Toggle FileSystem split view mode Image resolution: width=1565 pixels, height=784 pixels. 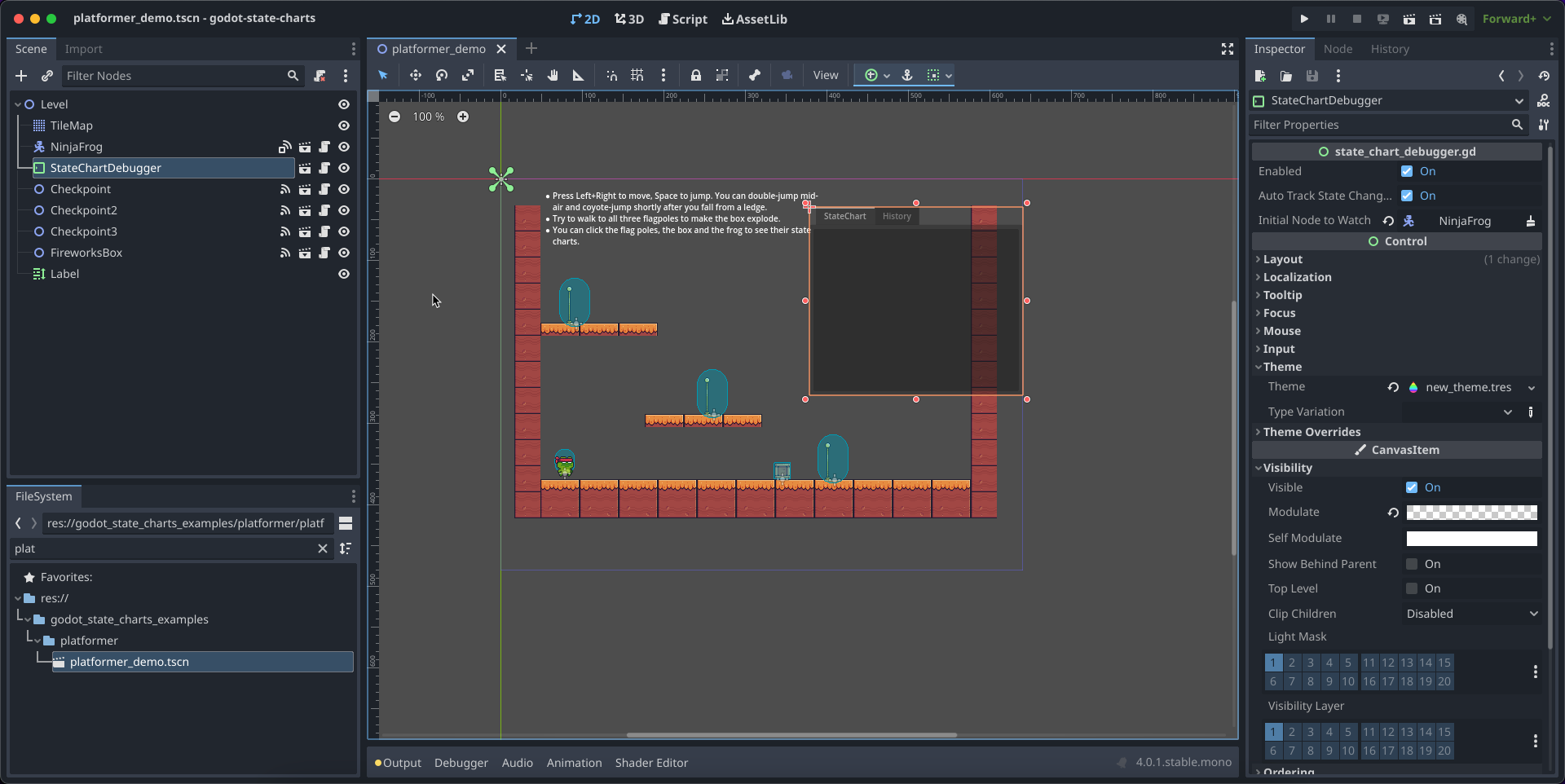pyautogui.click(x=346, y=523)
